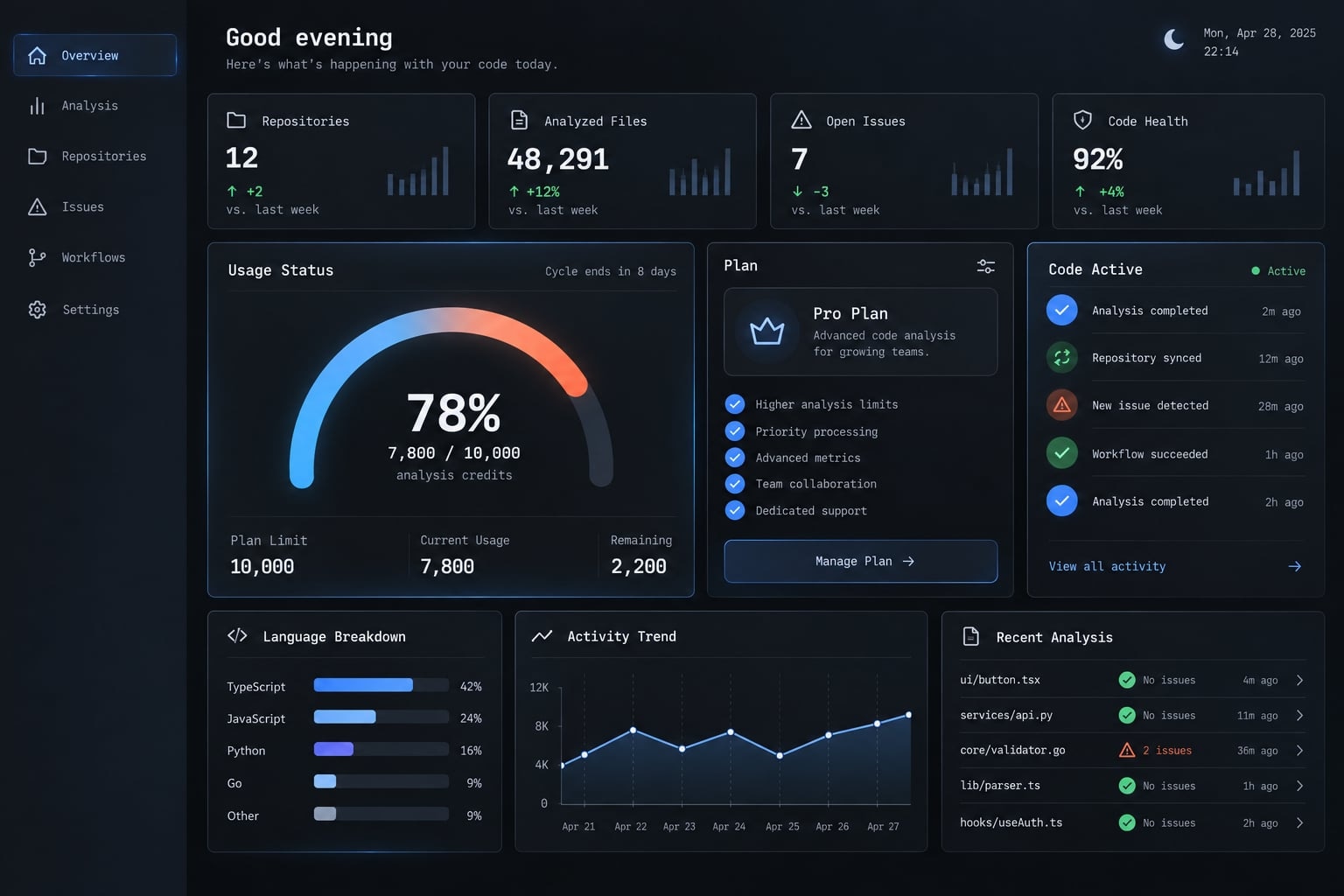The width and height of the screenshot is (1344, 896).
Task: Click the Activity Trend line chart icon
Action: 542,636
